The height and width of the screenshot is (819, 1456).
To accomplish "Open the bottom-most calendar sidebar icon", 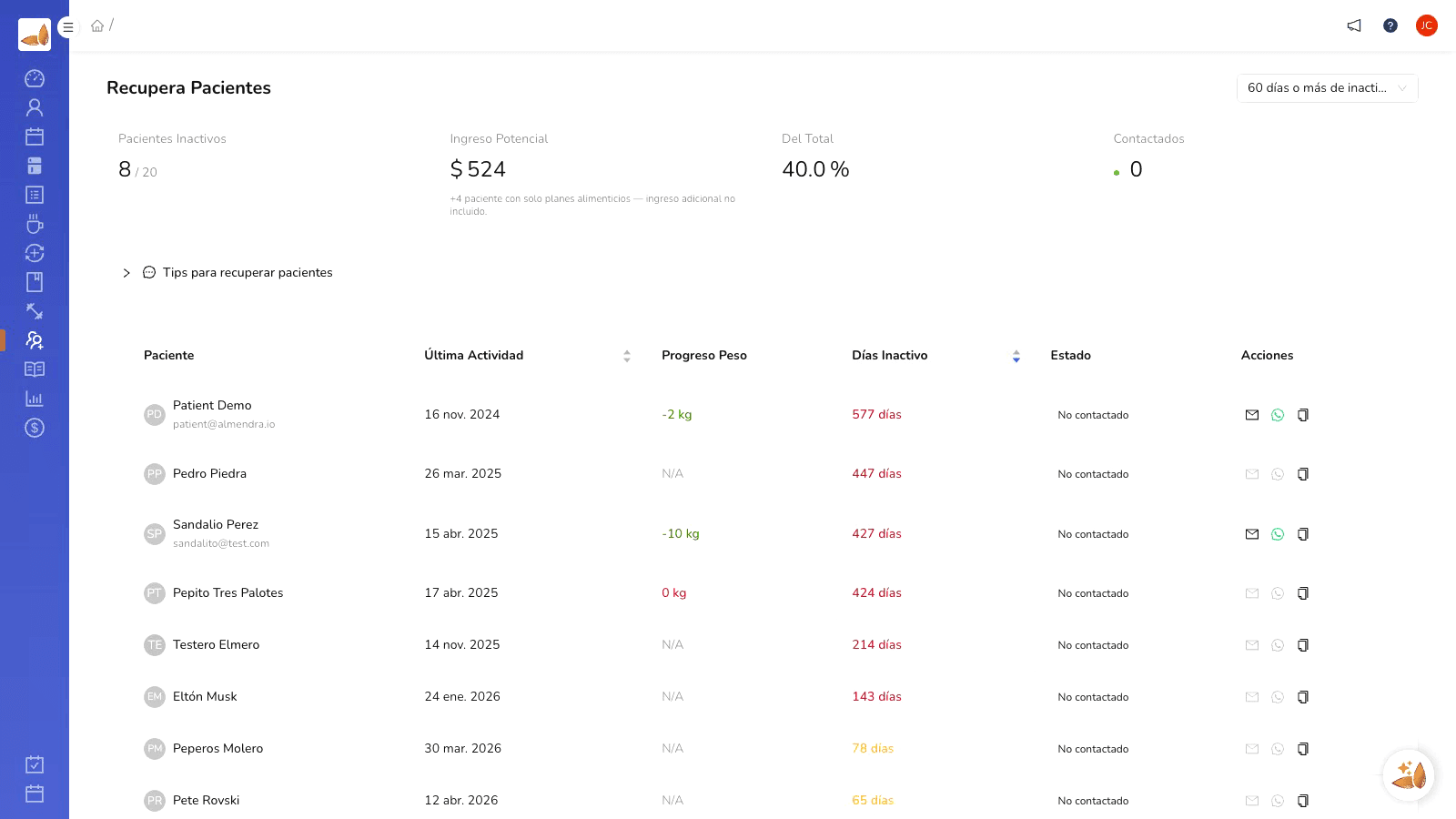I will [35, 794].
